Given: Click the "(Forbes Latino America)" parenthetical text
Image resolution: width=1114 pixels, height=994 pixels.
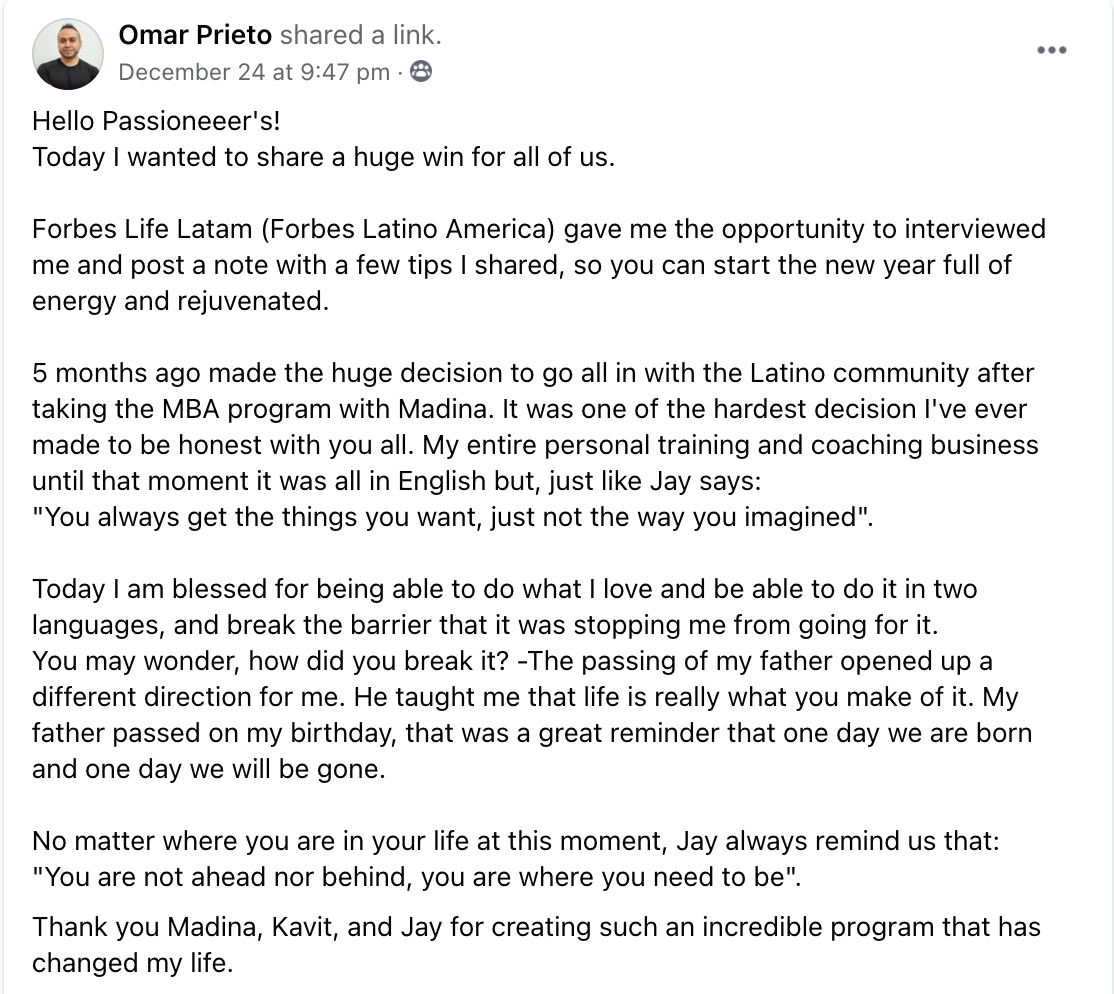Looking at the screenshot, I should click(x=397, y=229).
